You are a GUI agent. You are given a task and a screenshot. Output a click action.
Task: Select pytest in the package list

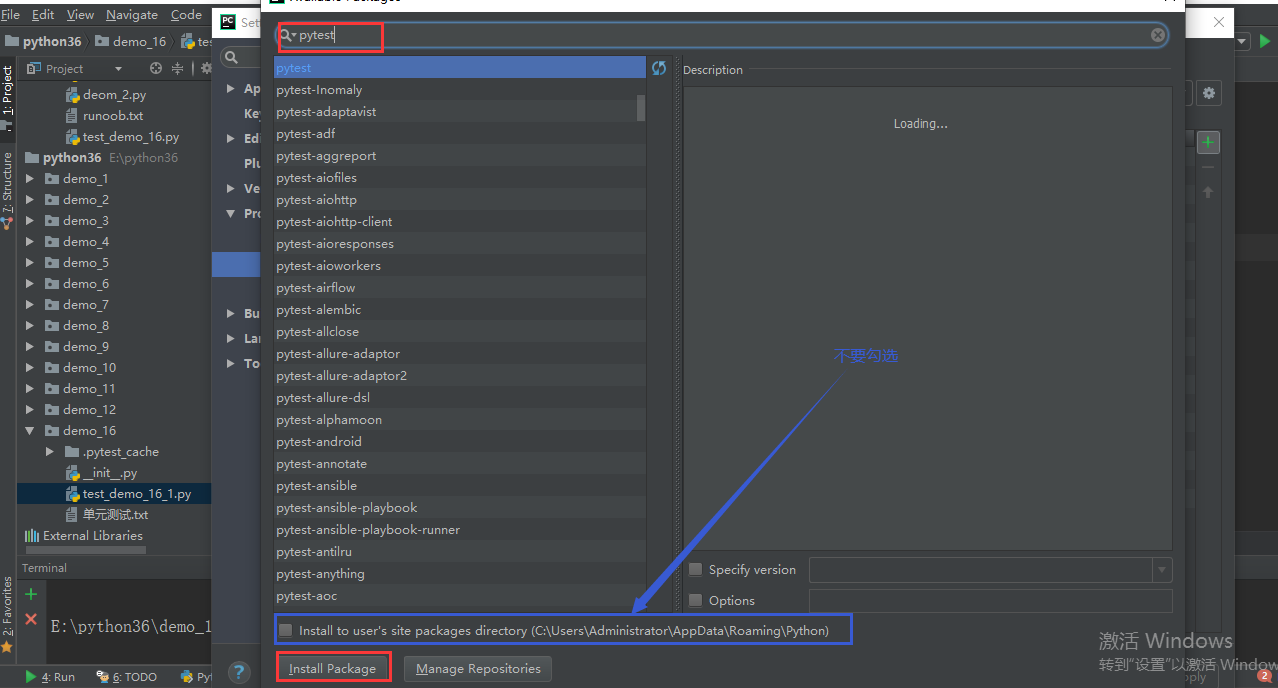[x=460, y=68]
